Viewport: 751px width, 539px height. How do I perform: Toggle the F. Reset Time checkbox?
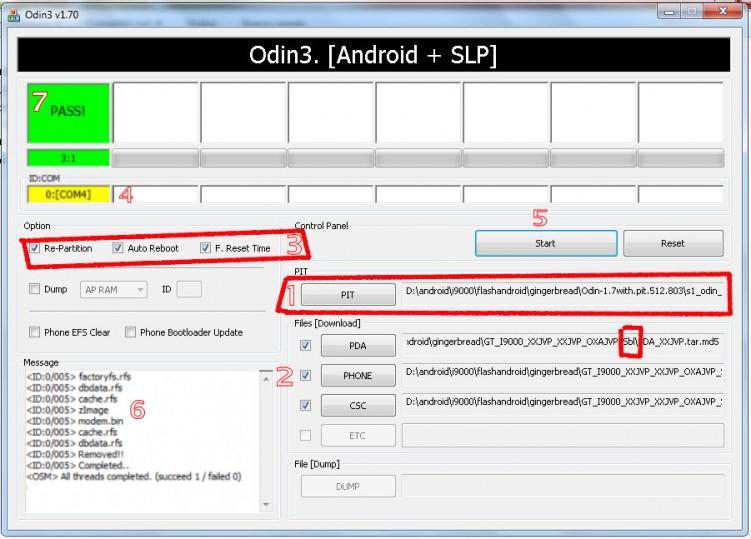click(205, 248)
